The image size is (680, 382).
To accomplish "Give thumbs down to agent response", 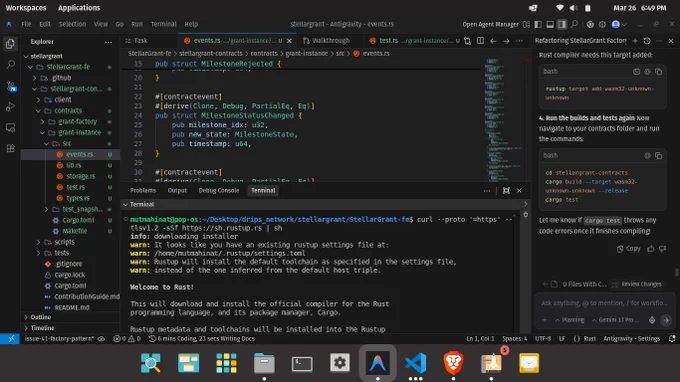I will [x=662, y=248].
